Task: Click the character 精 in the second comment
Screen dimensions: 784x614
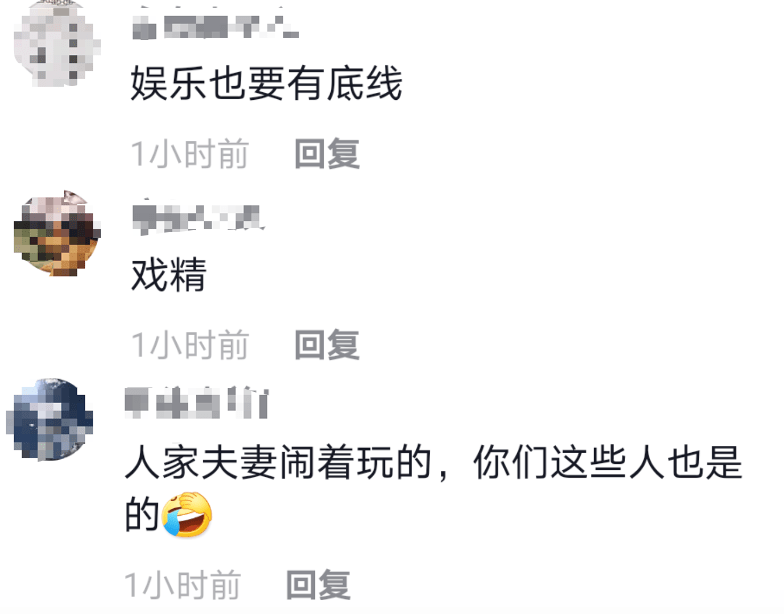Action: (x=188, y=274)
